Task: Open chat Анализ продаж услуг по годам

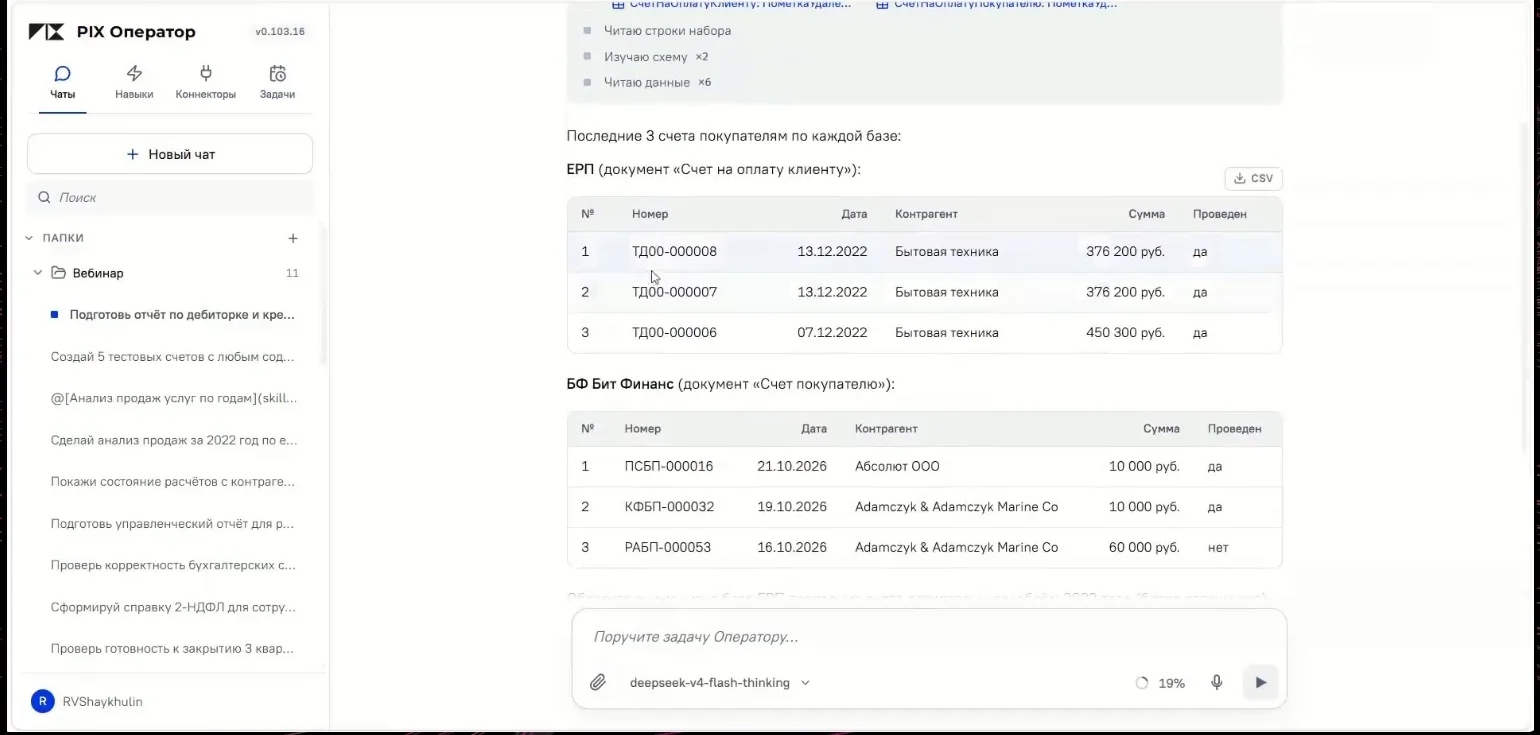Action: 172,398
